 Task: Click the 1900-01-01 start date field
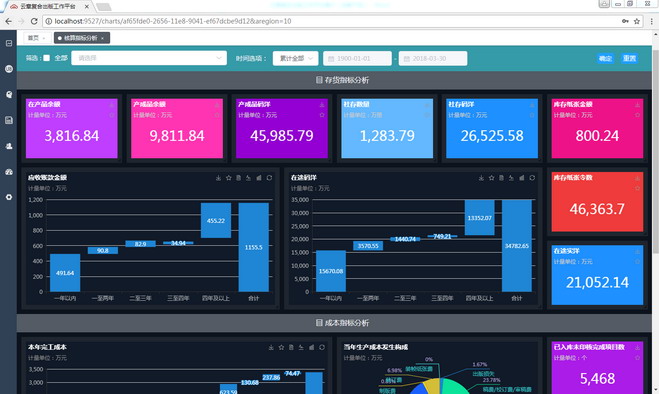pyautogui.click(x=357, y=58)
